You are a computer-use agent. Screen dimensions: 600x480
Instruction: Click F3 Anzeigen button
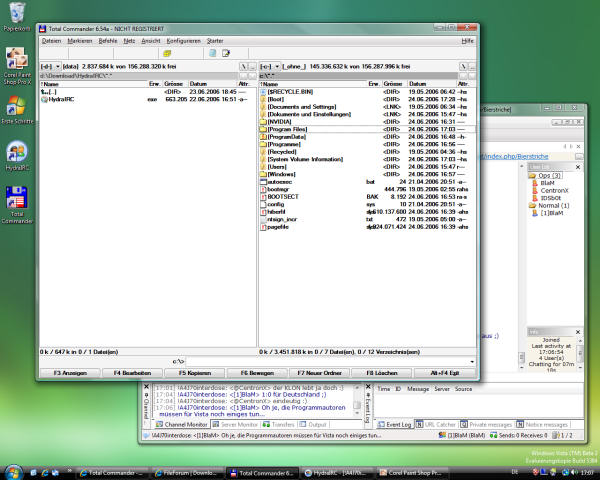click(70, 373)
